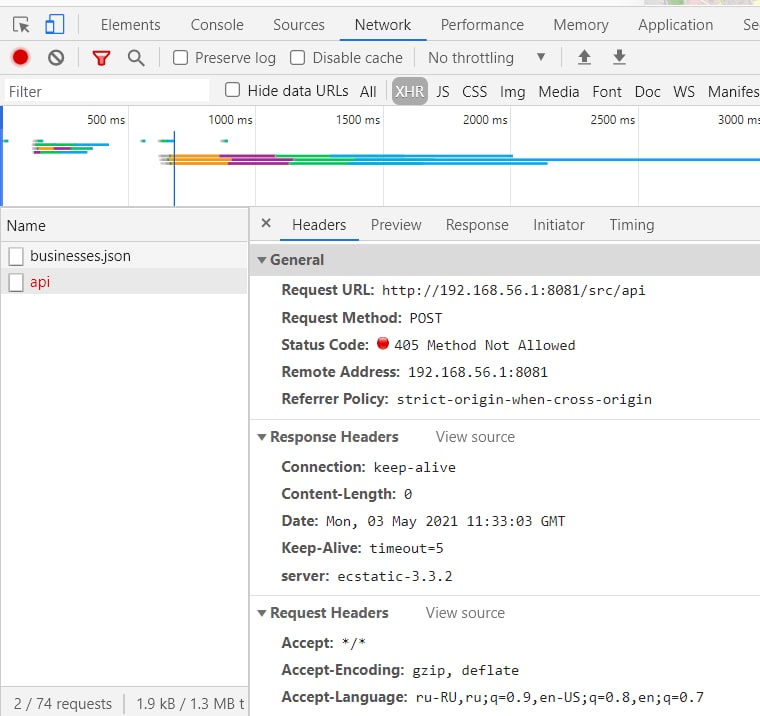Open network search with magnifier icon

tap(136, 58)
